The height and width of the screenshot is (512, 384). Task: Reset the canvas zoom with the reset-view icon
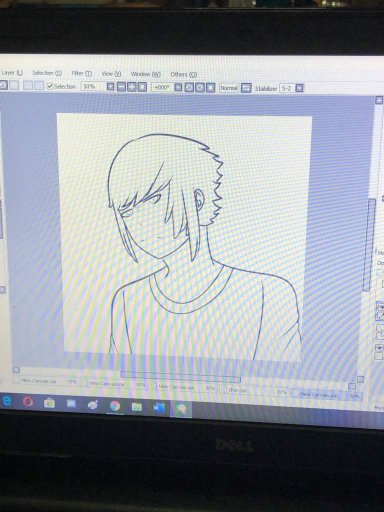[x=142, y=87]
